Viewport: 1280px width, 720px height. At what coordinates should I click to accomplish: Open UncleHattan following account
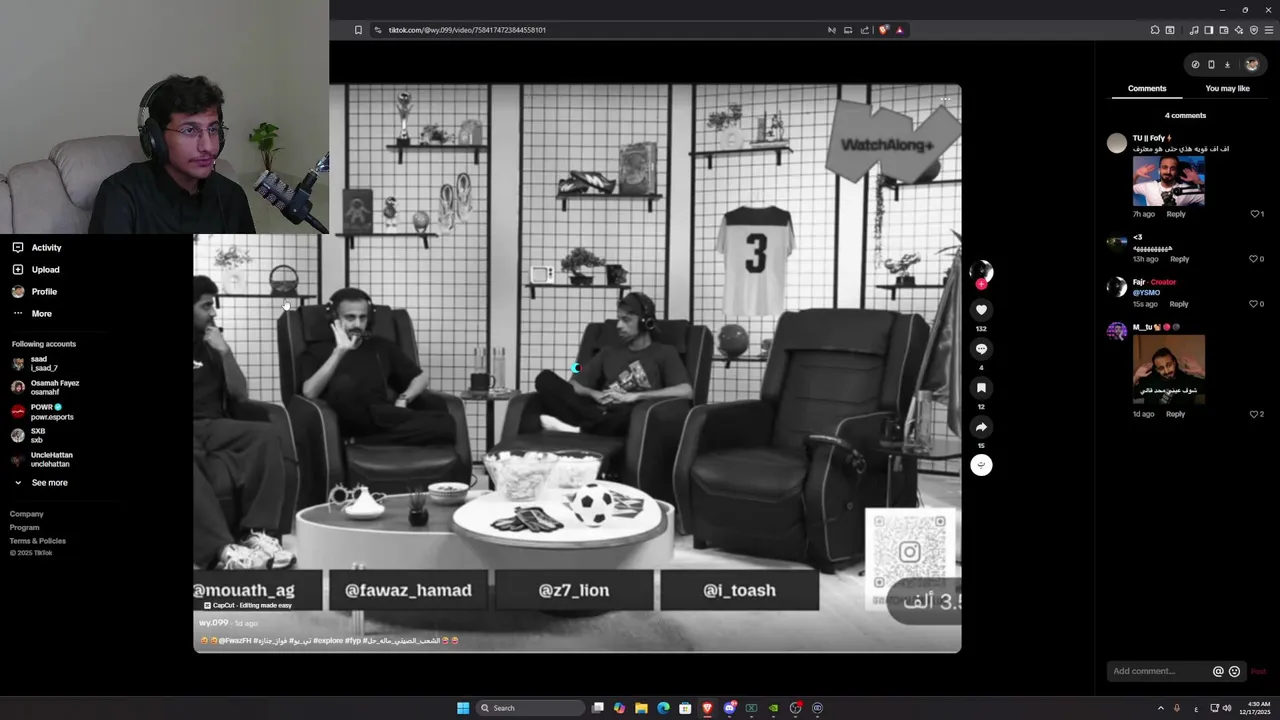pyautogui.click(x=42, y=460)
